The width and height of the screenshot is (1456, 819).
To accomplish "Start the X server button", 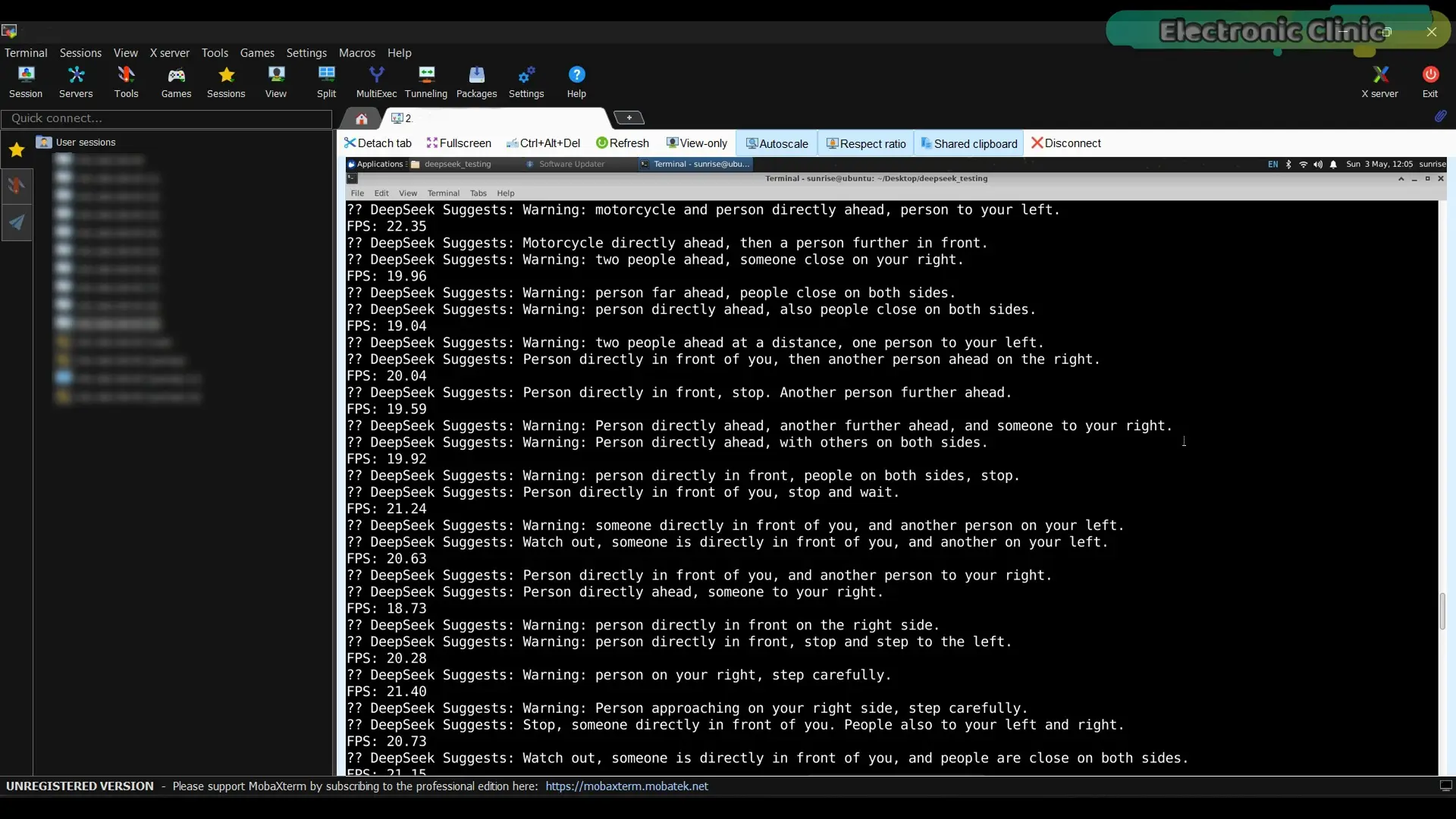I will pyautogui.click(x=1379, y=82).
